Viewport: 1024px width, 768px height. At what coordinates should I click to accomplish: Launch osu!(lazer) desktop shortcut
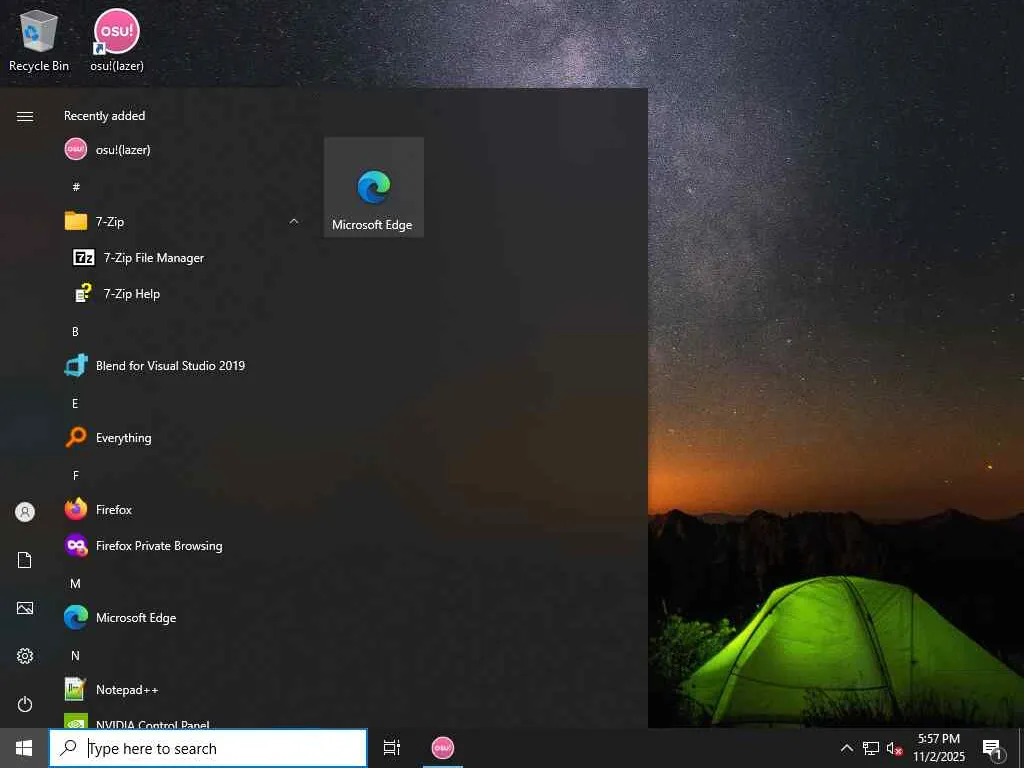117,40
